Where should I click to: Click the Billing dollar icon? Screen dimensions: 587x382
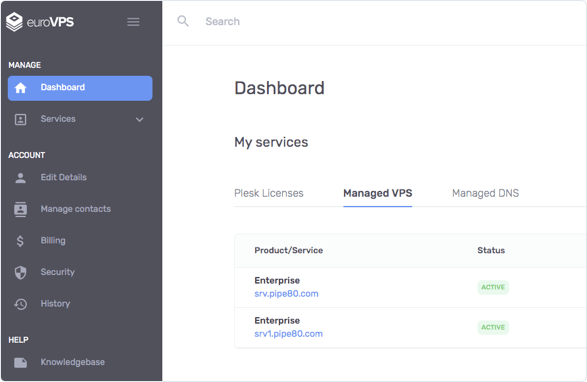[20, 241]
